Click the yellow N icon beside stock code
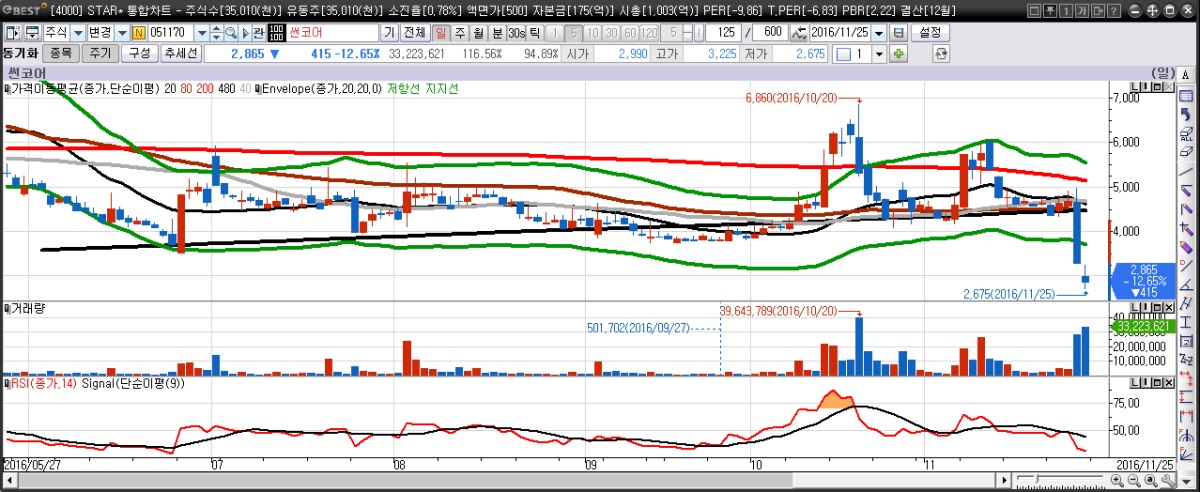Image resolution: width=1200 pixels, height=492 pixels. click(139, 33)
